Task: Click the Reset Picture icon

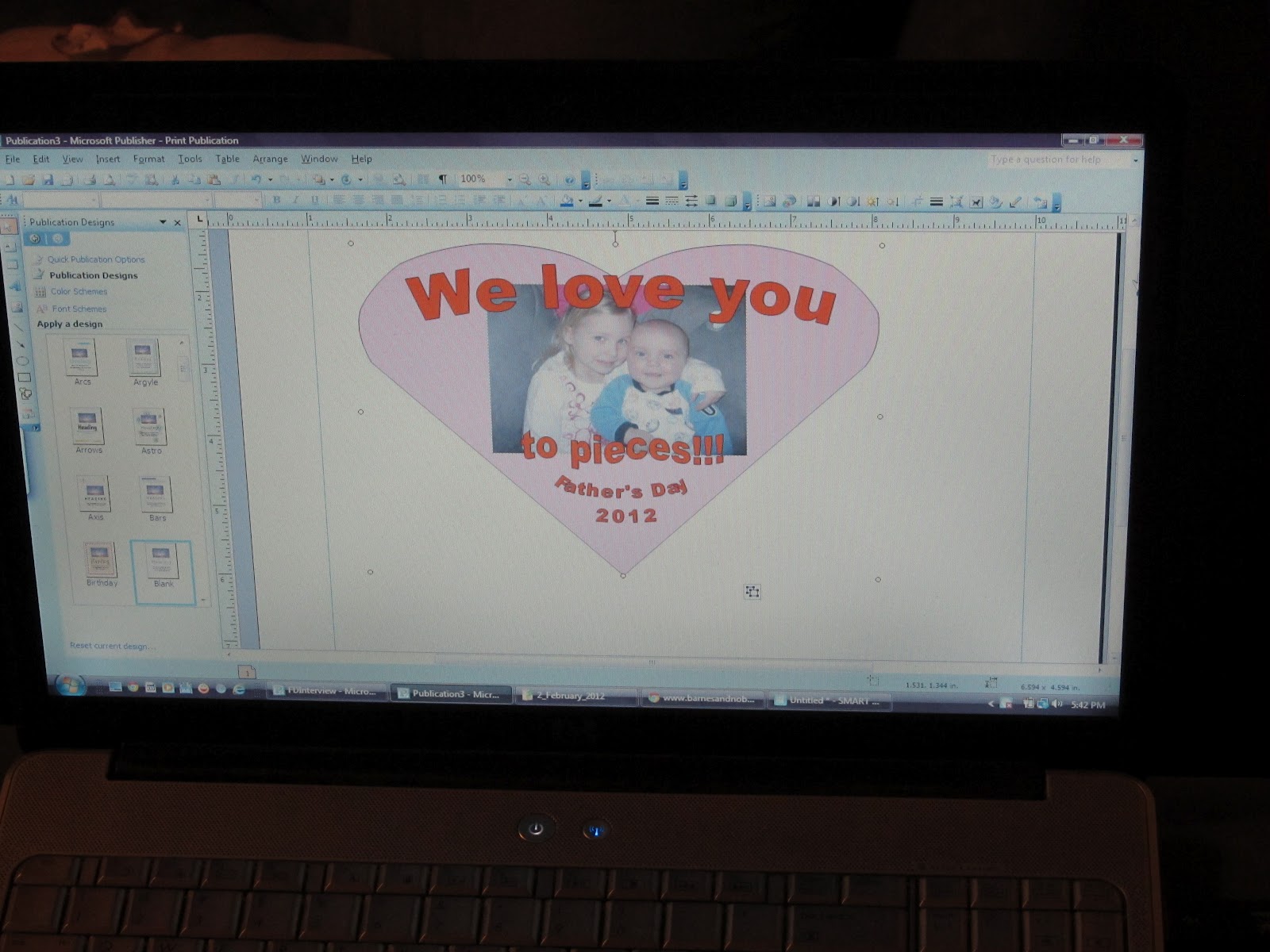Action: click(x=1040, y=203)
